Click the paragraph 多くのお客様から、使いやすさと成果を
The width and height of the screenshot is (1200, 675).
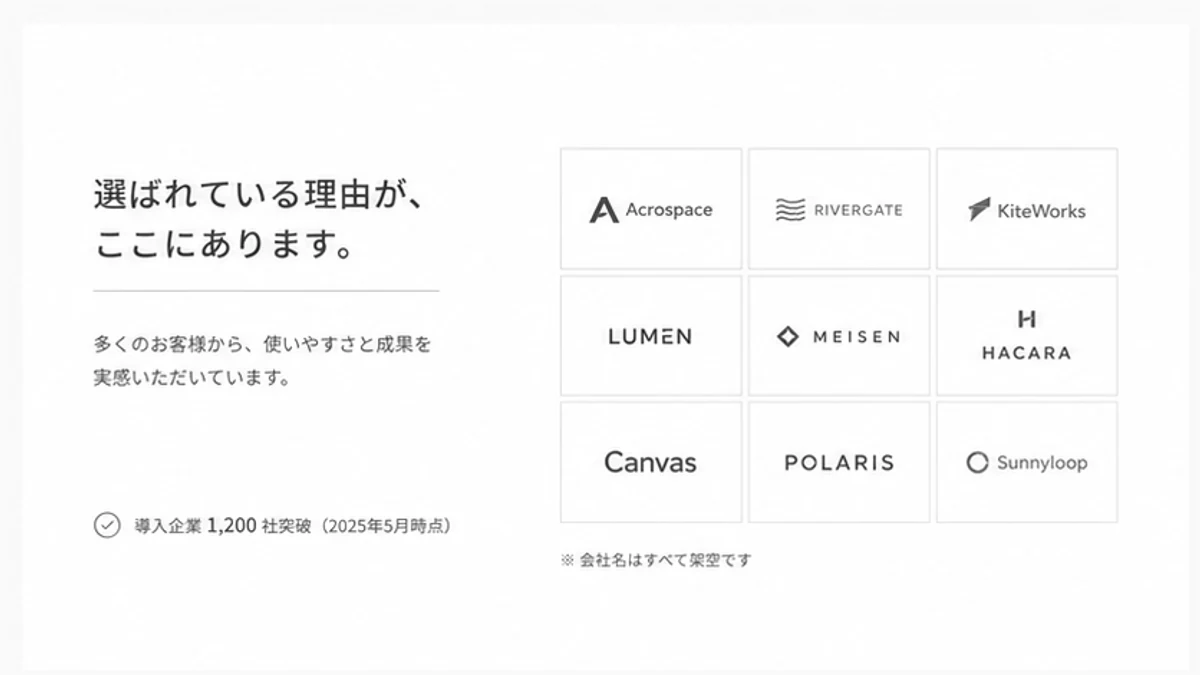(263, 345)
